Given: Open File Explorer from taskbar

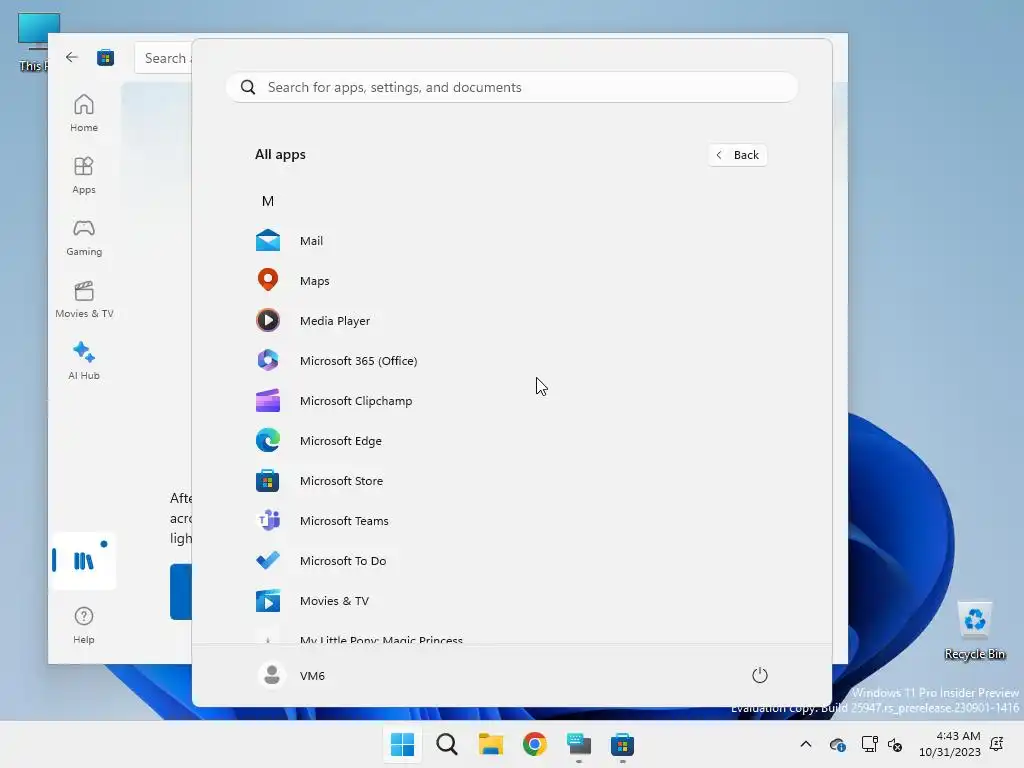Looking at the screenshot, I should pyautogui.click(x=490, y=744).
